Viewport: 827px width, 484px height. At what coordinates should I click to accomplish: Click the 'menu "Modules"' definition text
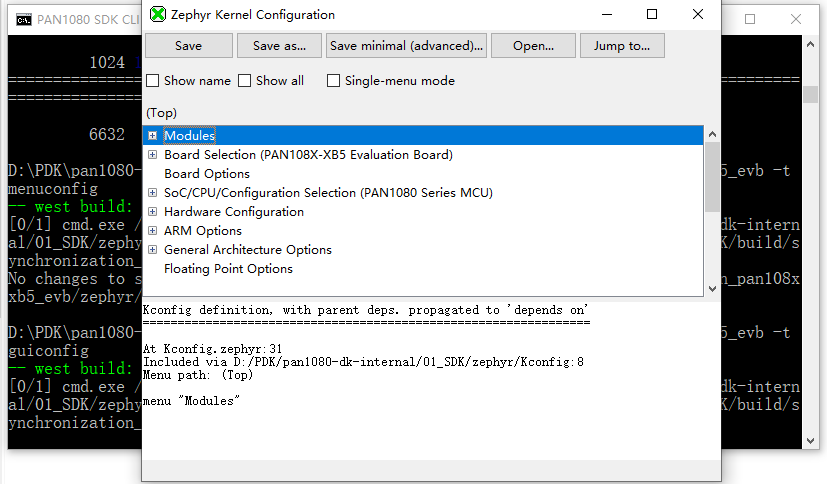pyautogui.click(x=191, y=401)
